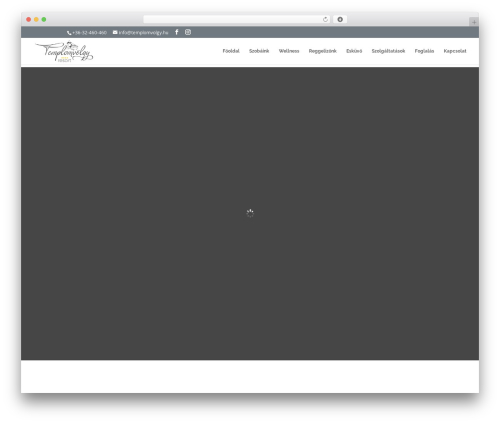
Task: Go to the Foglalás page
Action: click(x=424, y=51)
